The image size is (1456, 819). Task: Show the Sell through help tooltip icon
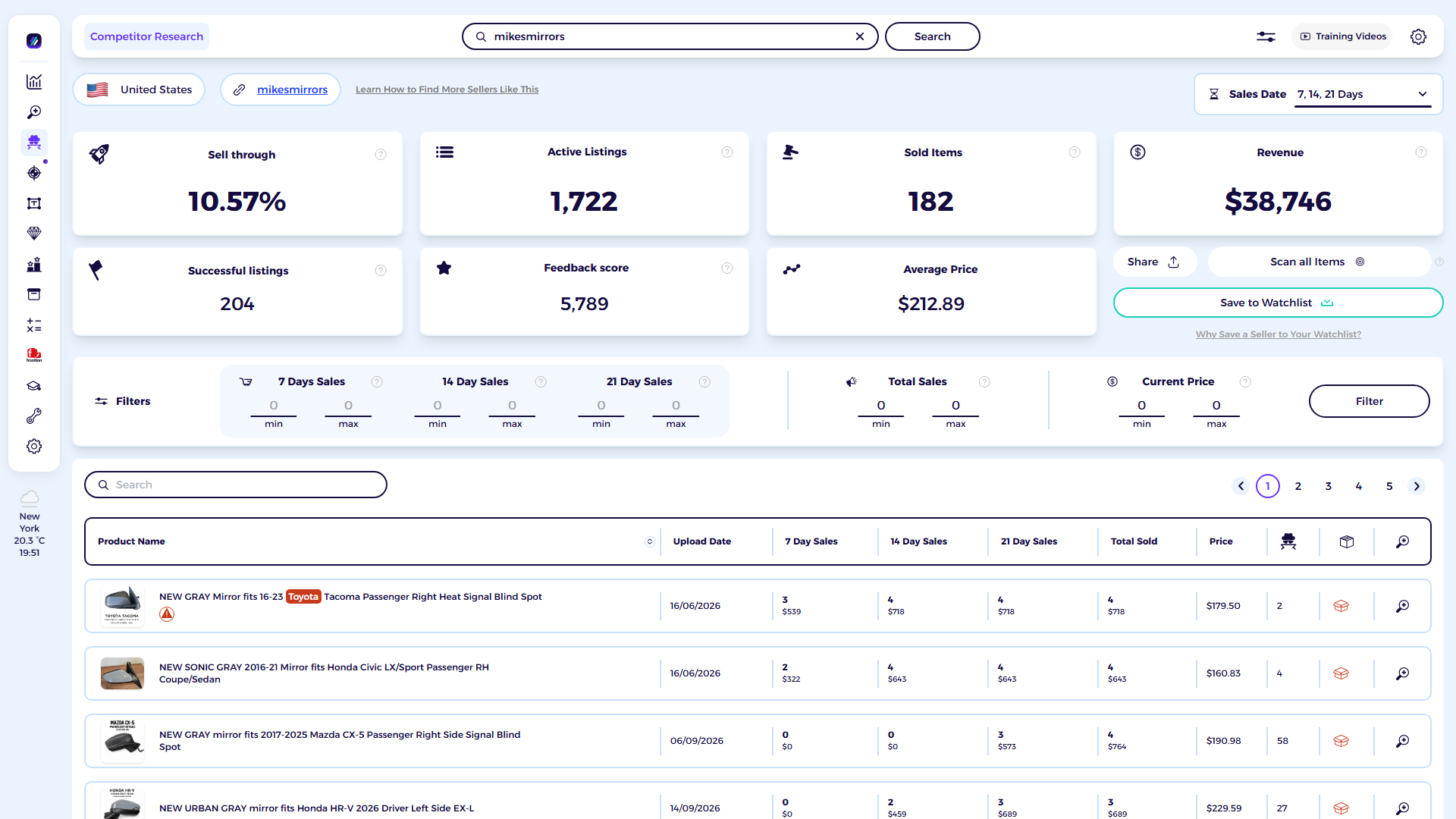tap(381, 155)
